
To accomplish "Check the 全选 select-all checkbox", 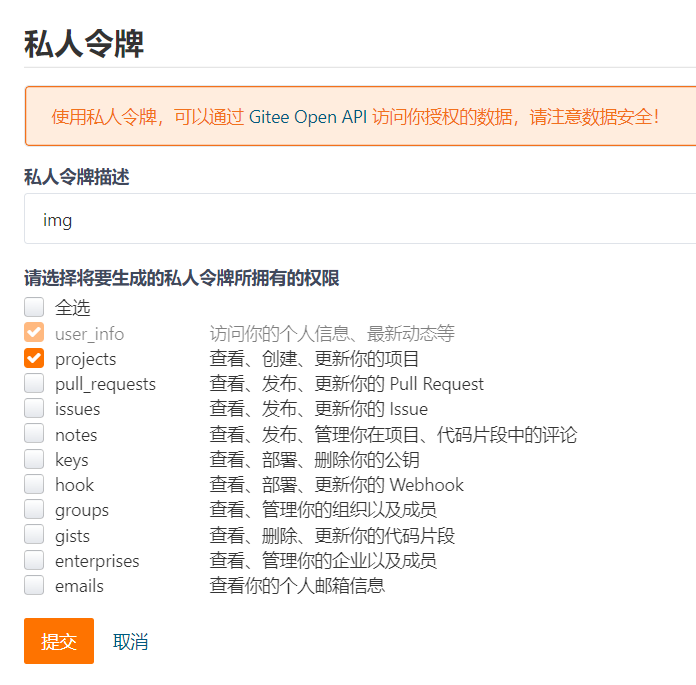I will point(34,307).
